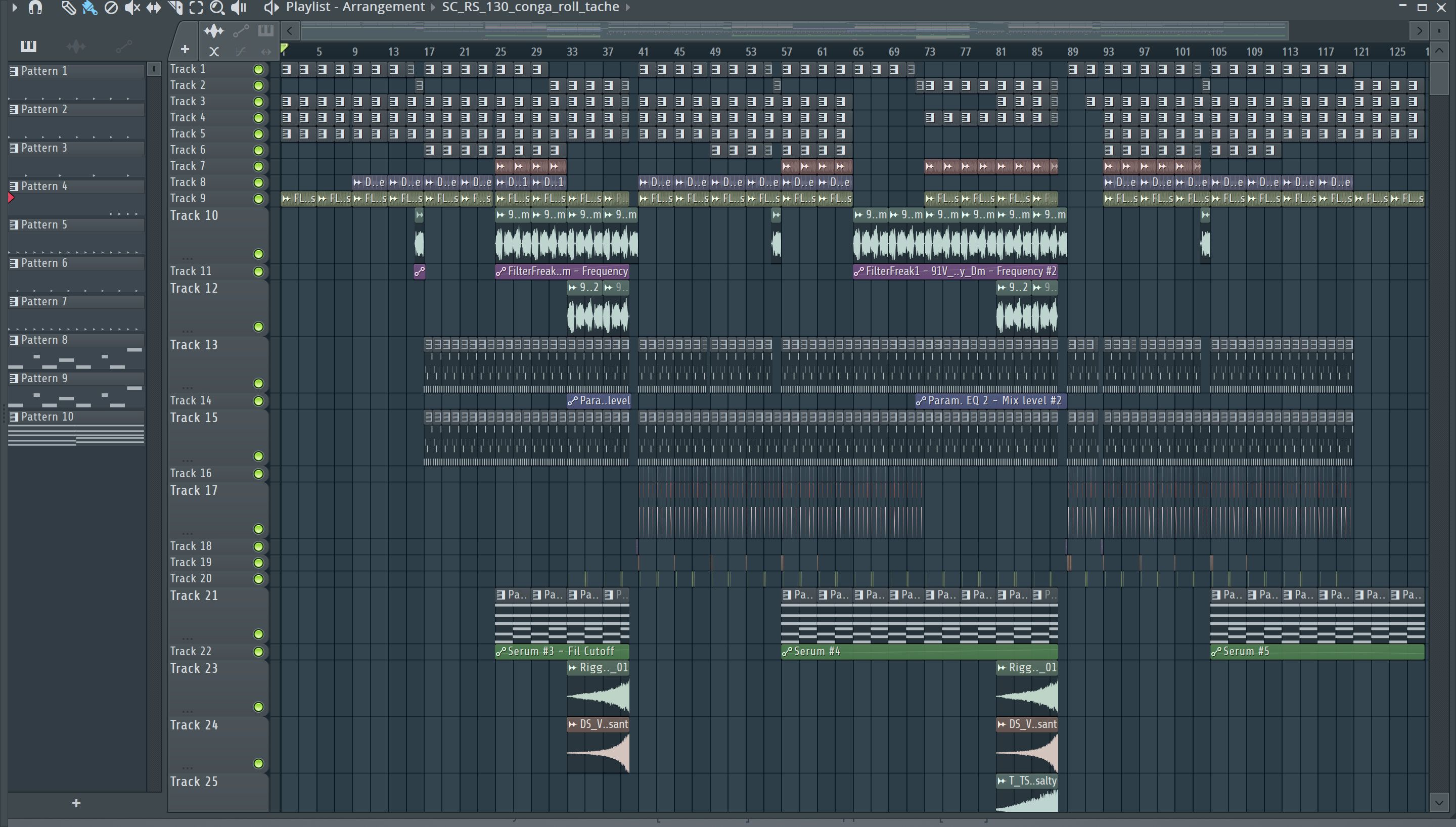1456x827 pixels.
Task: Select the Playback speaker tool
Action: pos(239,8)
